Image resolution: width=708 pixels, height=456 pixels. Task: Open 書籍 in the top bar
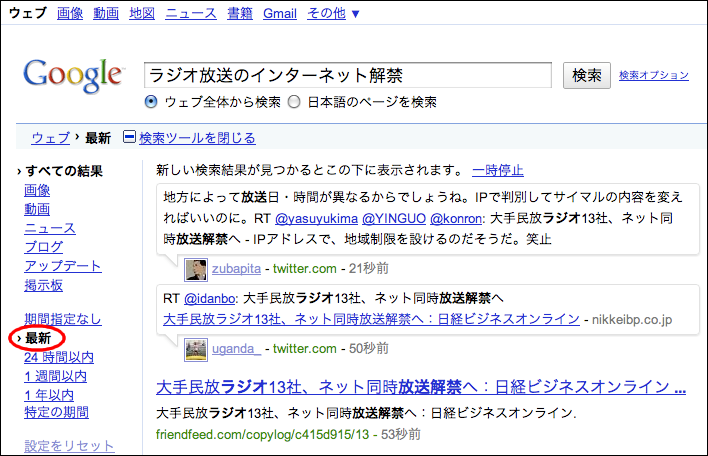240,14
